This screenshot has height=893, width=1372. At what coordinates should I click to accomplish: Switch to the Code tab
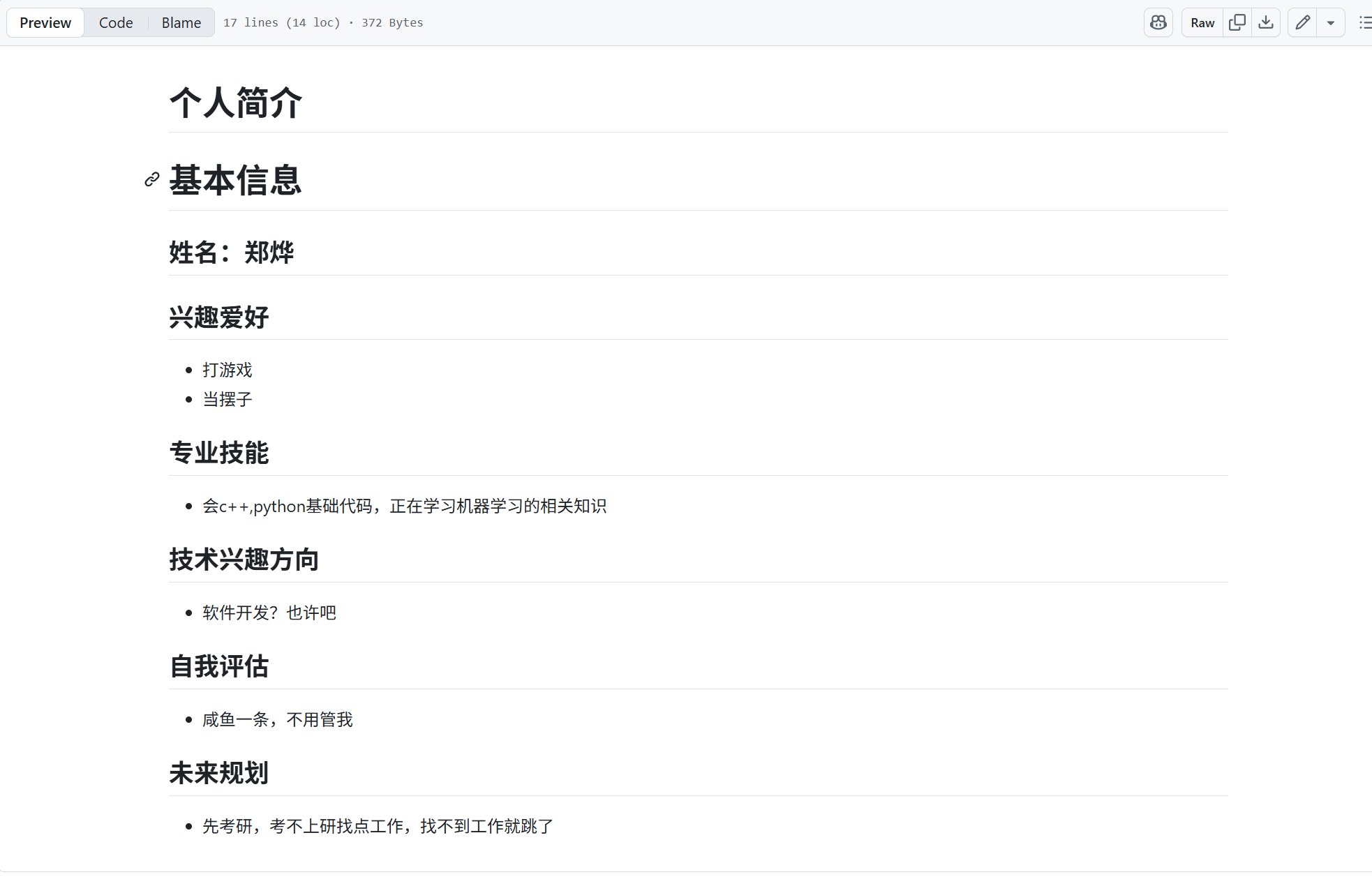(x=116, y=22)
